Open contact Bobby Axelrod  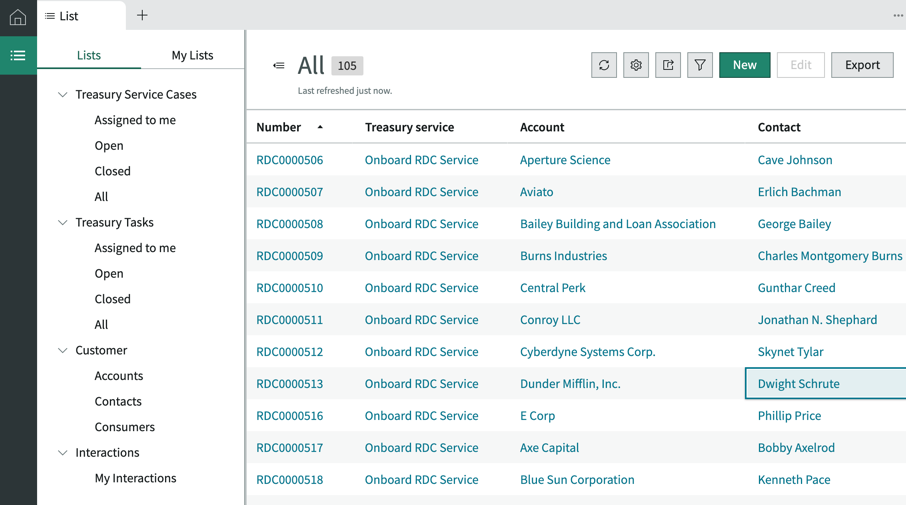tap(796, 448)
